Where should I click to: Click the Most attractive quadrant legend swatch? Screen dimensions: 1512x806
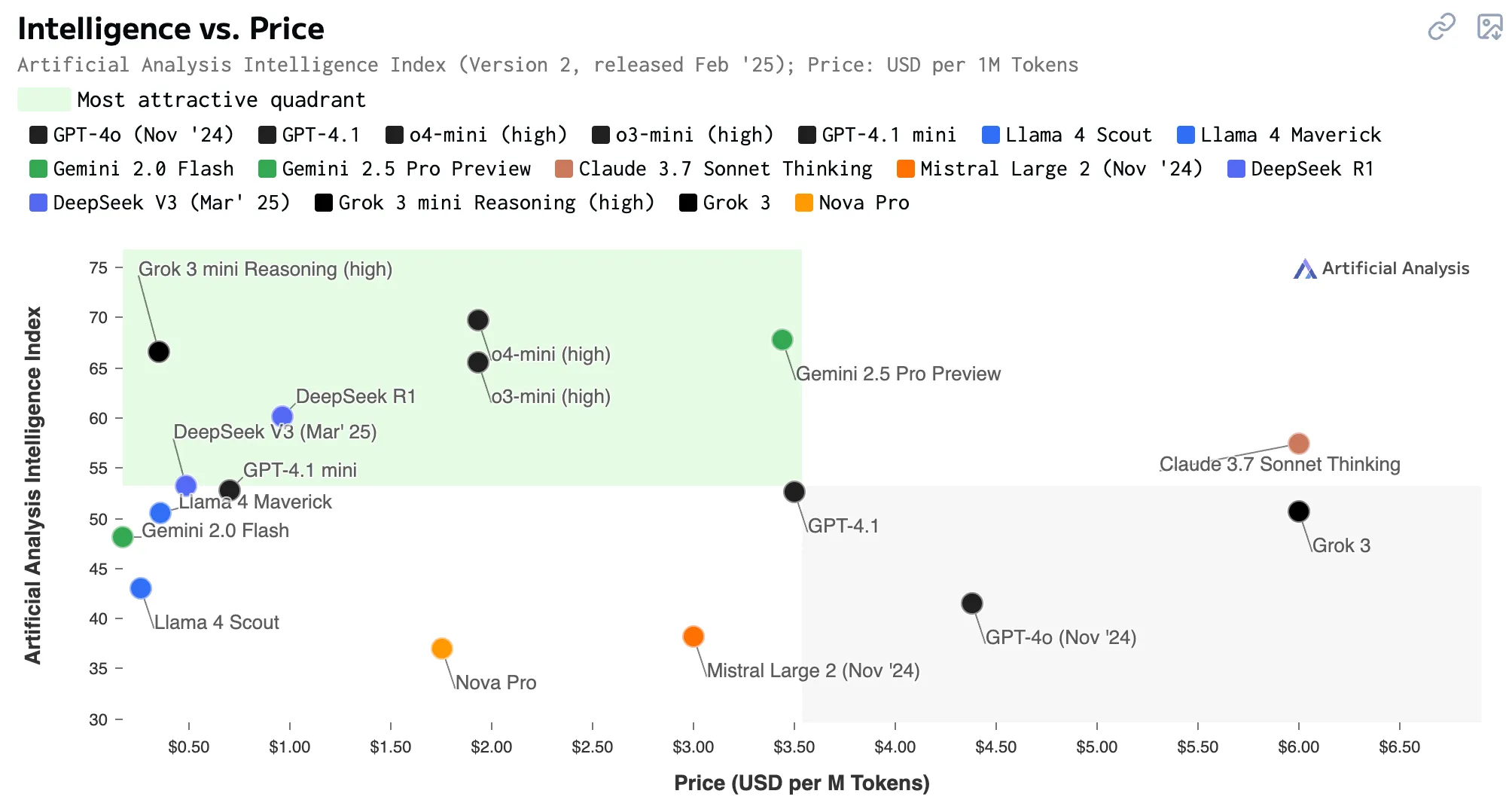click(44, 99)
